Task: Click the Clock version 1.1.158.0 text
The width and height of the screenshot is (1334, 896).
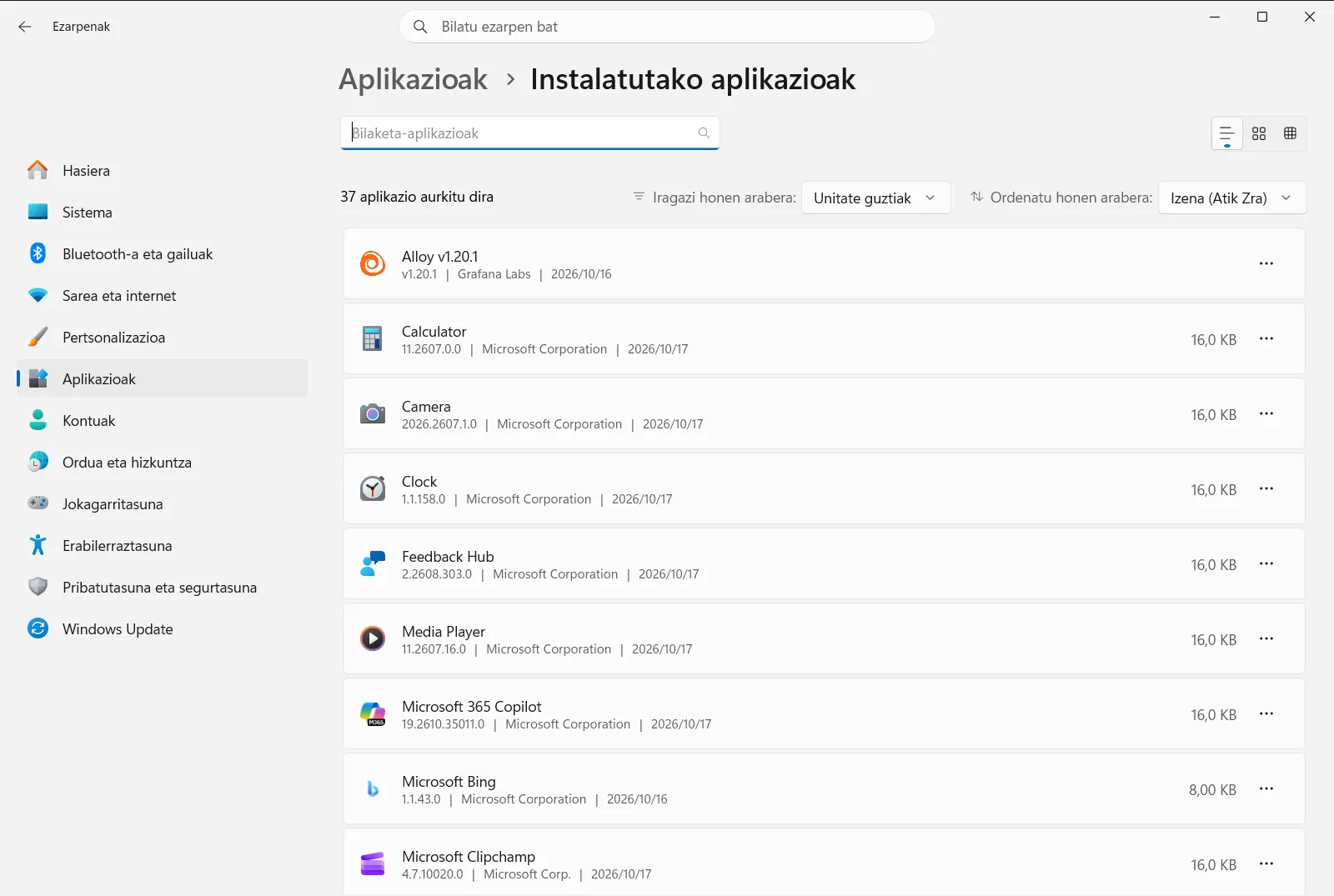Action: tap(424, 499)
